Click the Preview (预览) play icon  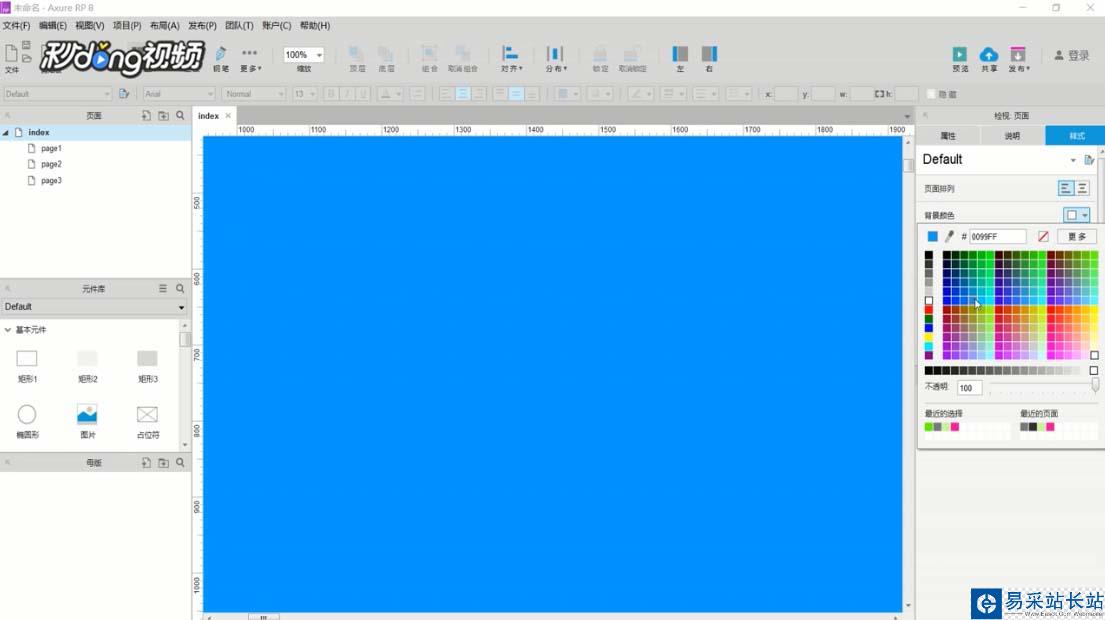(x=960, y=54)
